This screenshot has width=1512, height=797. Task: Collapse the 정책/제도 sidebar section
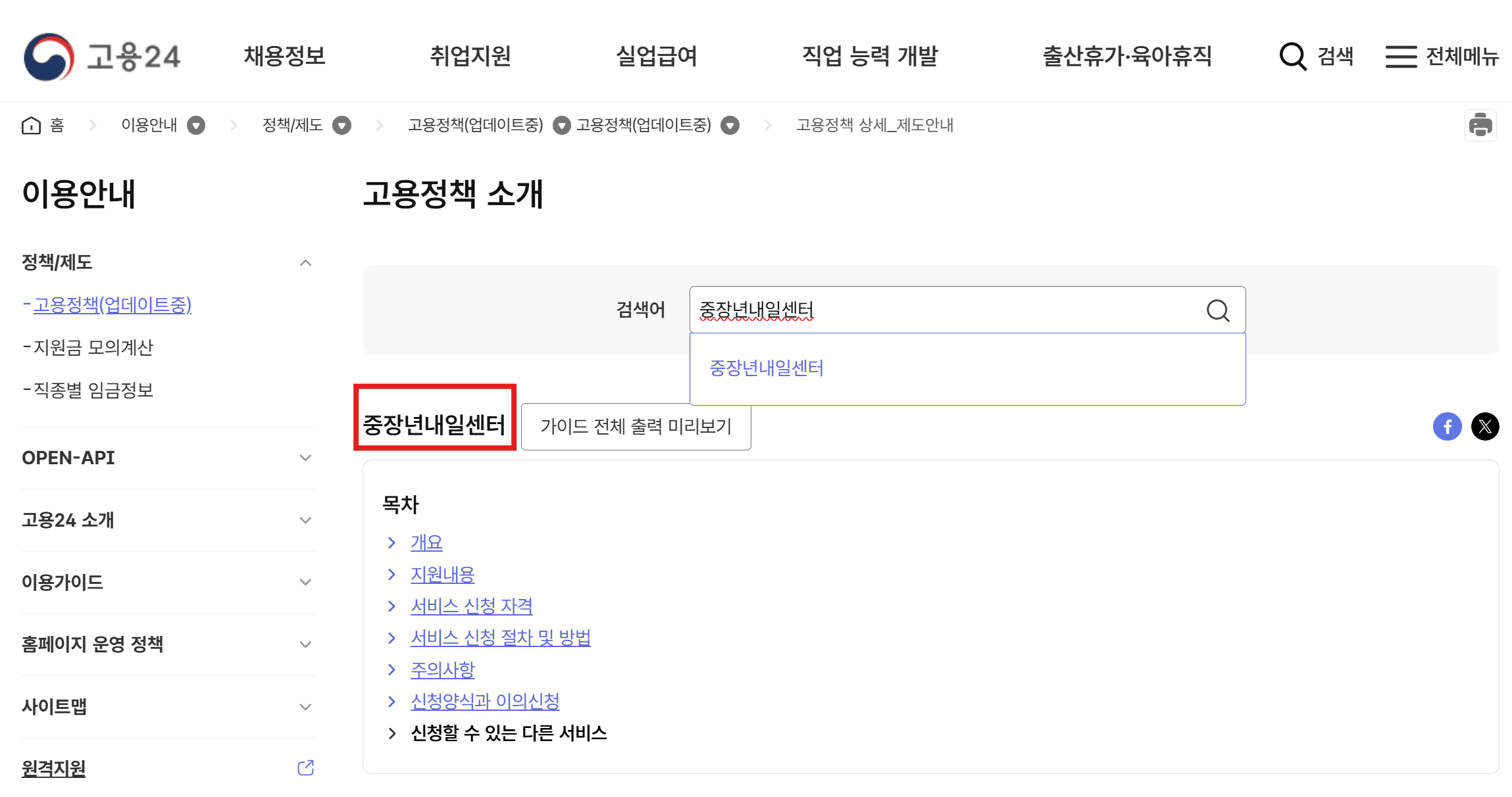(305, 262)
